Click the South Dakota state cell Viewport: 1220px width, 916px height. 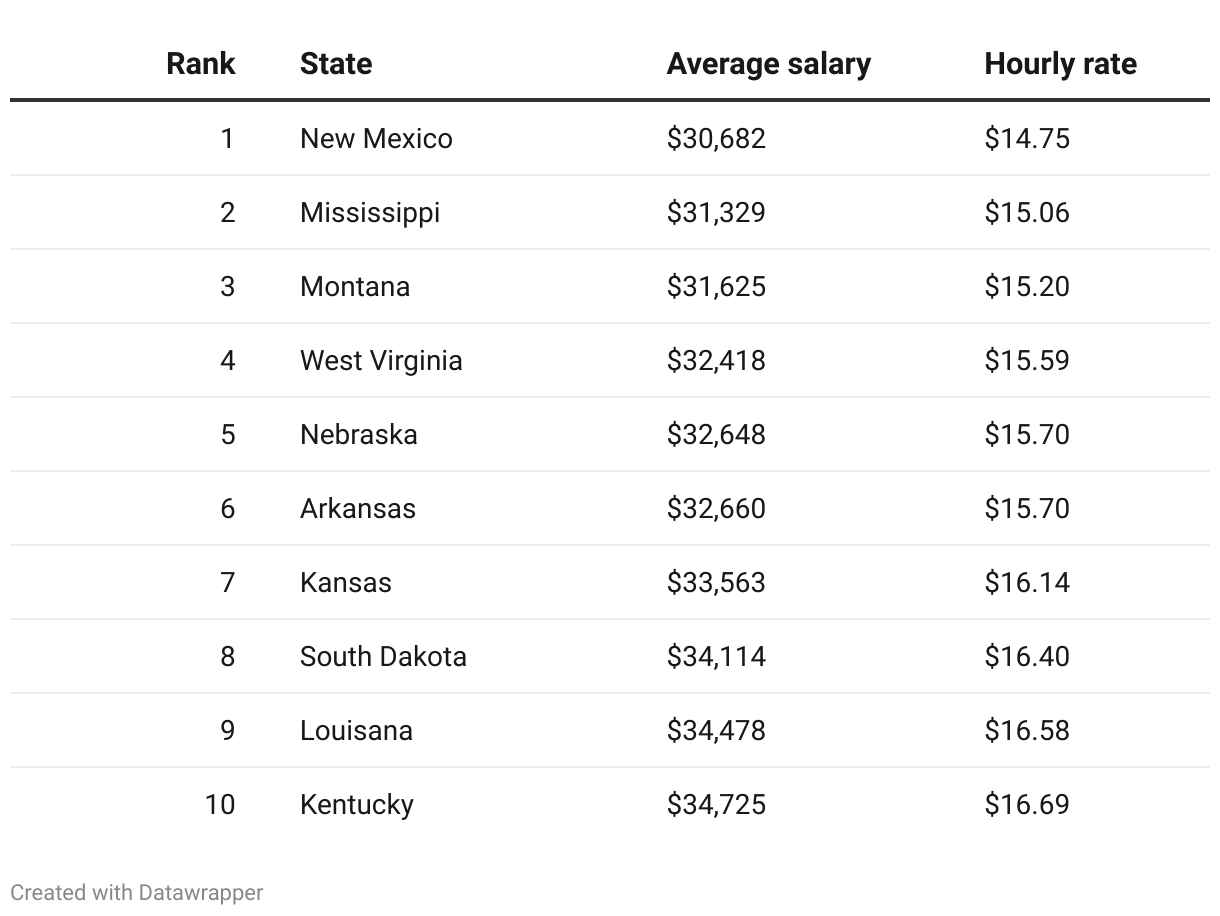(383, 656)
